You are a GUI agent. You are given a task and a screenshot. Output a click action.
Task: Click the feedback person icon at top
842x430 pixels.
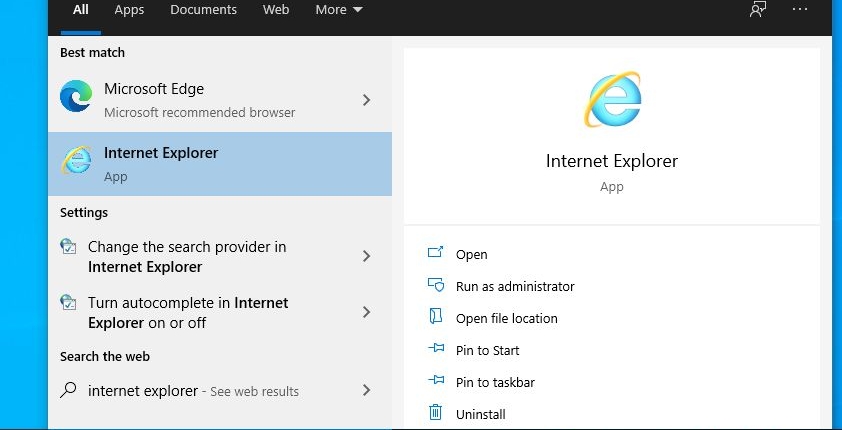coord(758,9)
